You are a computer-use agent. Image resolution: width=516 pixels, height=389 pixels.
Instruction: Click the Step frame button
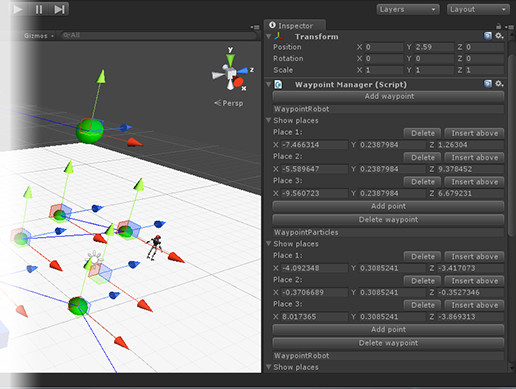click(59, 9)
